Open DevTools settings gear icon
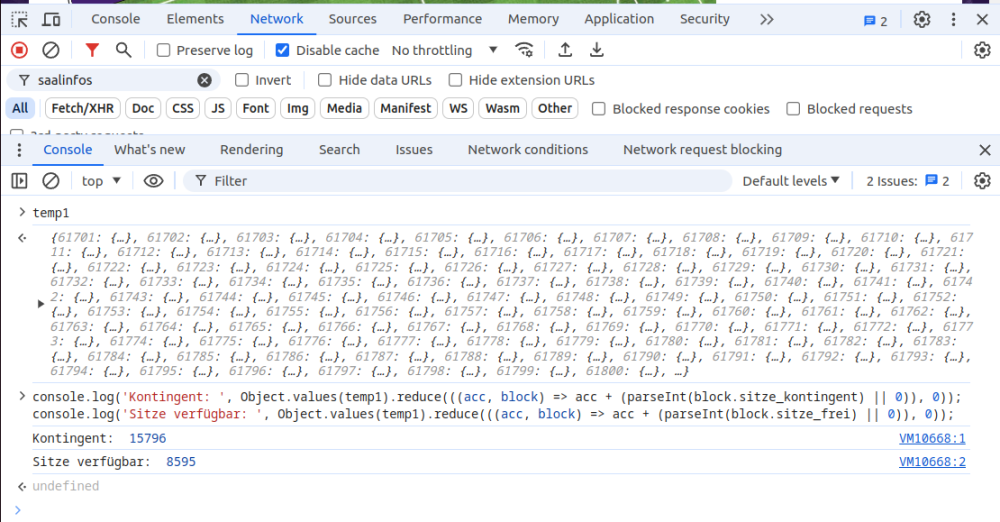1000x522 pixels. coord(922,19)
